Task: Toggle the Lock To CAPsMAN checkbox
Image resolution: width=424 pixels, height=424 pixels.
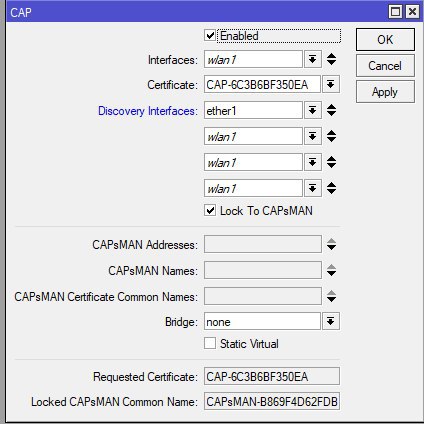Action: (210, 210)
